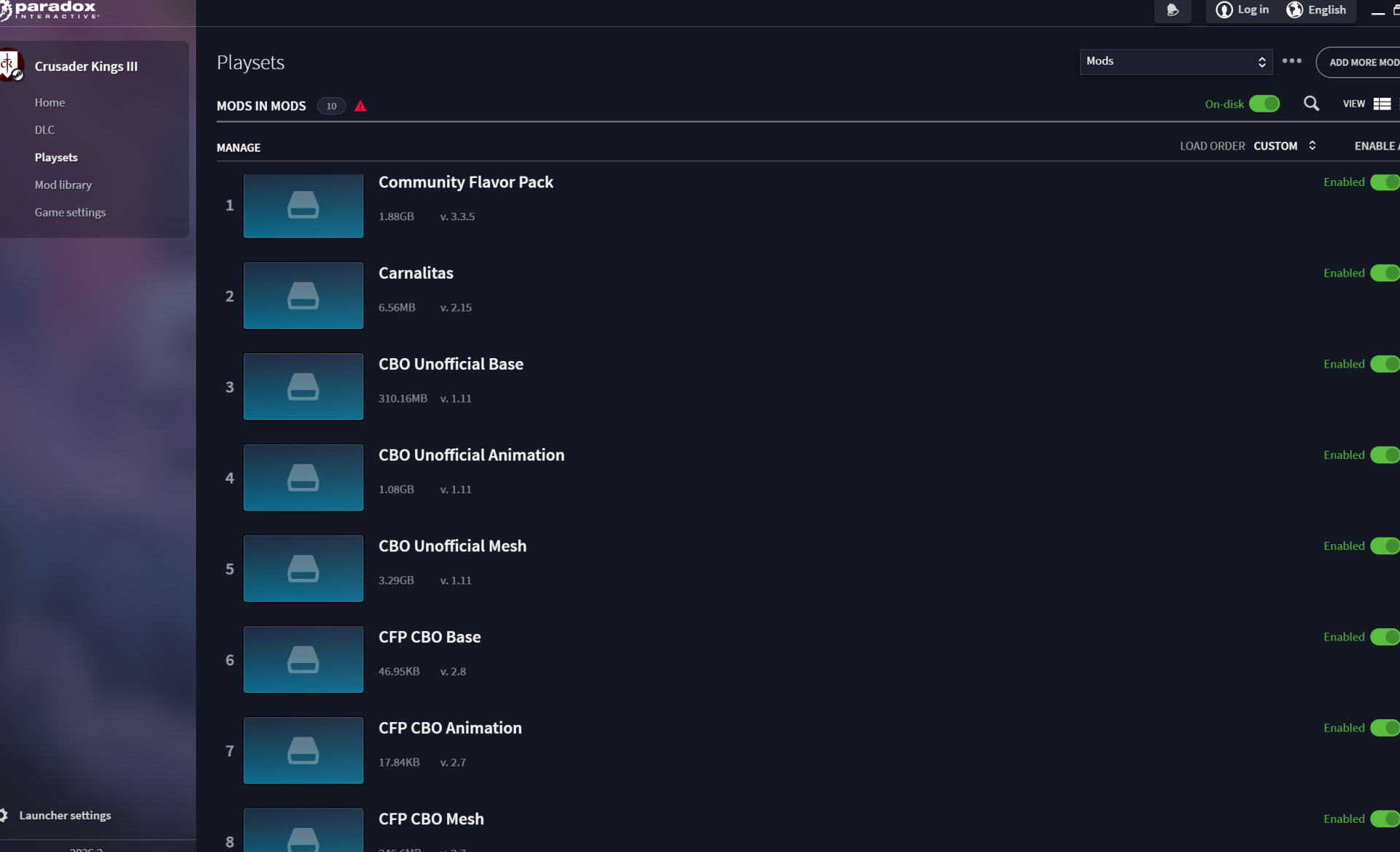Click size text 46.95KB
Image resolution: width=1400 pixels, height=852 pixels.
399,671
